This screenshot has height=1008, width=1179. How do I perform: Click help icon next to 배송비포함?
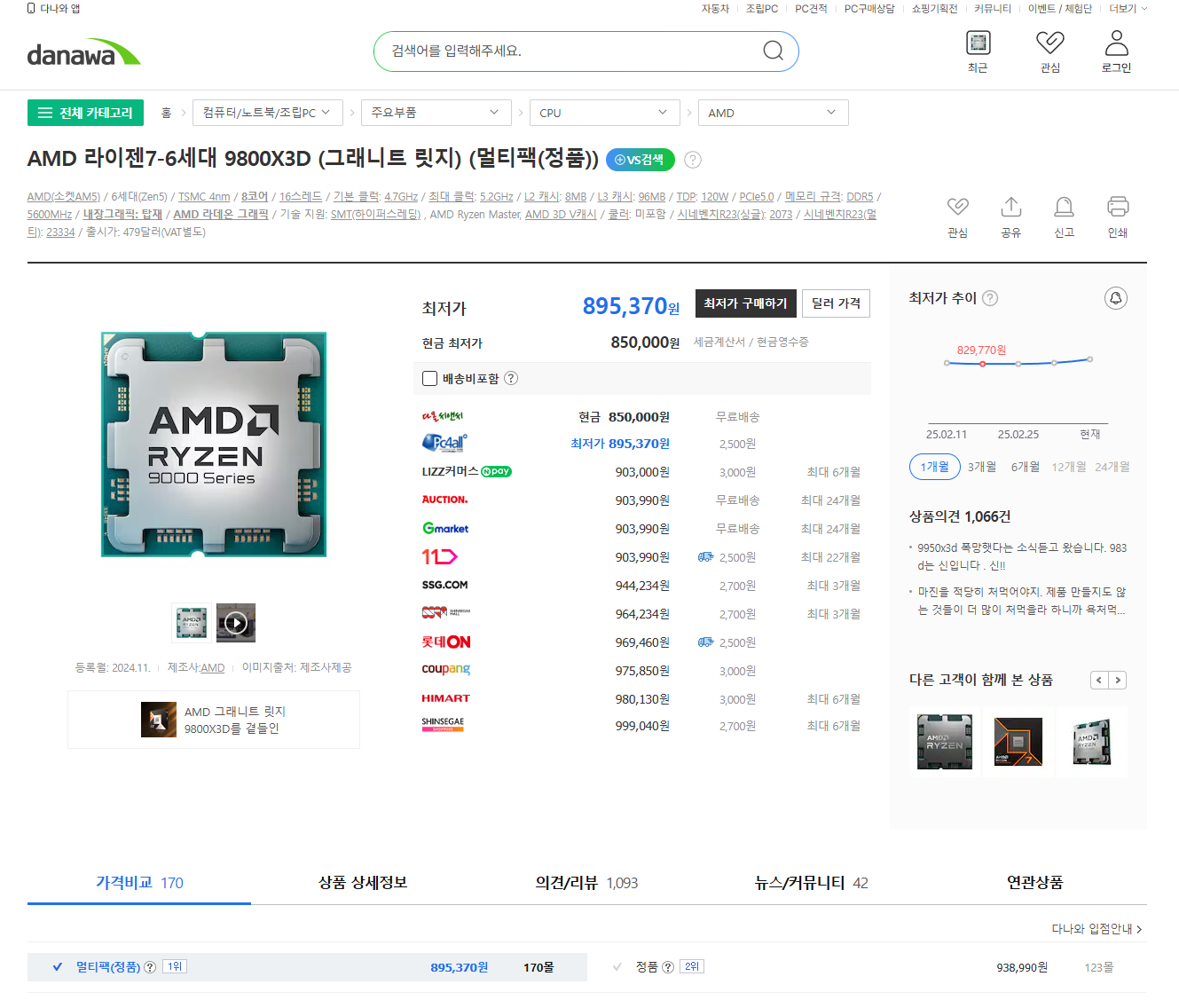tap(511, 378)
